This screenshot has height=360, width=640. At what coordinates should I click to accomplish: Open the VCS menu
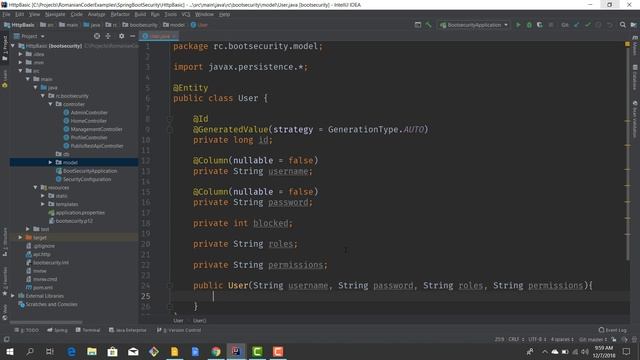coord(186,14)
